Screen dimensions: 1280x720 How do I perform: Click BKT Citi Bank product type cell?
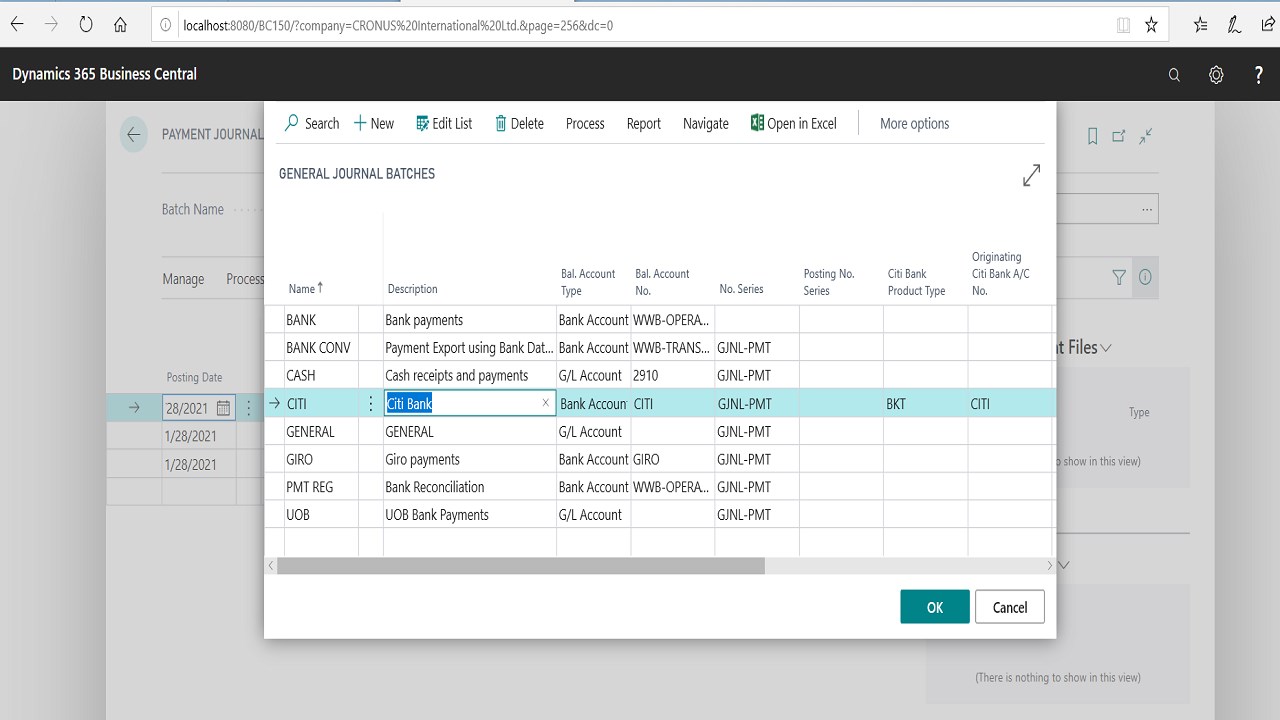pos(925,404)
